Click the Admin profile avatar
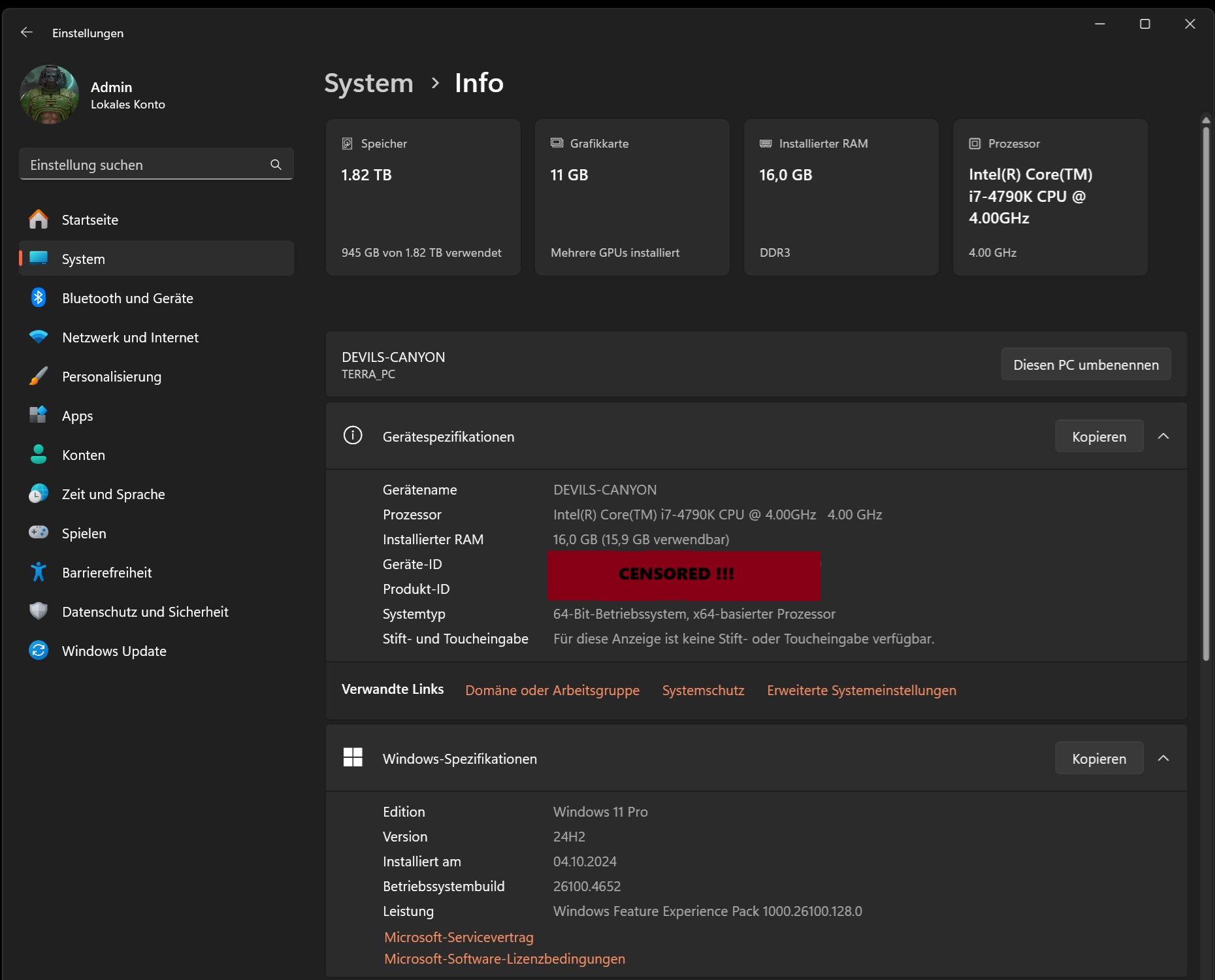The height and width of the screenshot is (980, 1215). point(50,95)
